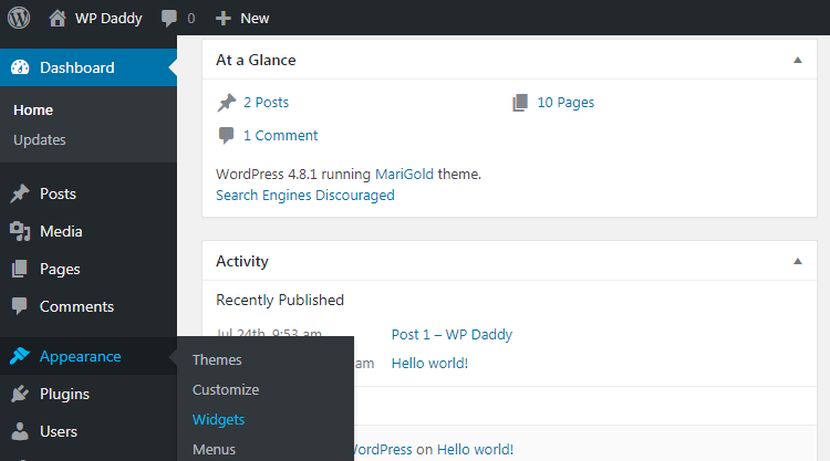Click the pin icon next to 2 Posts
830x461 pixels.
pos(227,102)
